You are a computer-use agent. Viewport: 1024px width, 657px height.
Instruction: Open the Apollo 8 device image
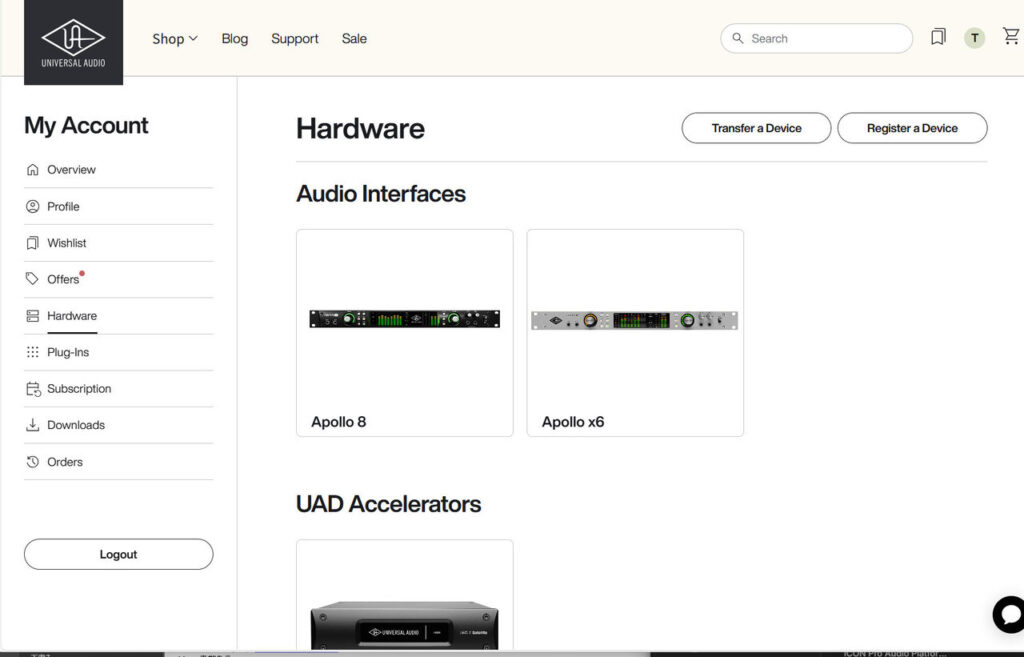[x=404, y=319]
